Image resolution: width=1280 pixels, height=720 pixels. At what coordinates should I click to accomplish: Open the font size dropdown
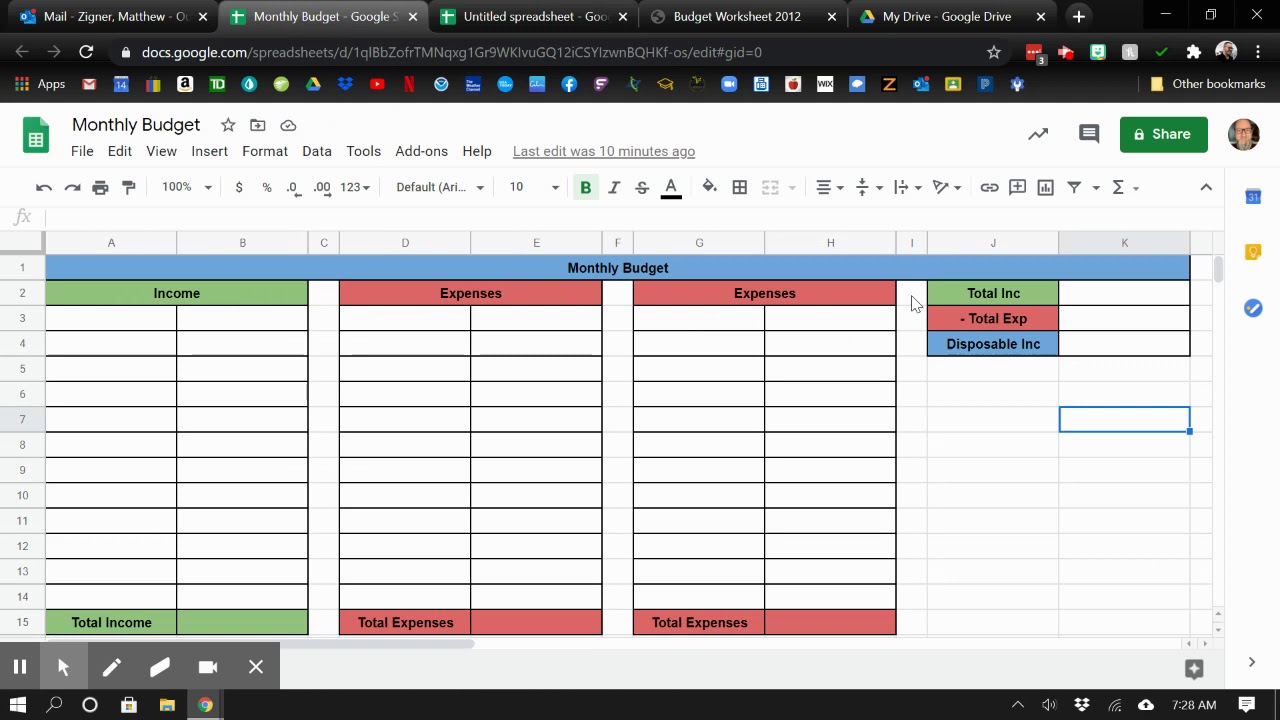point(534,187)
